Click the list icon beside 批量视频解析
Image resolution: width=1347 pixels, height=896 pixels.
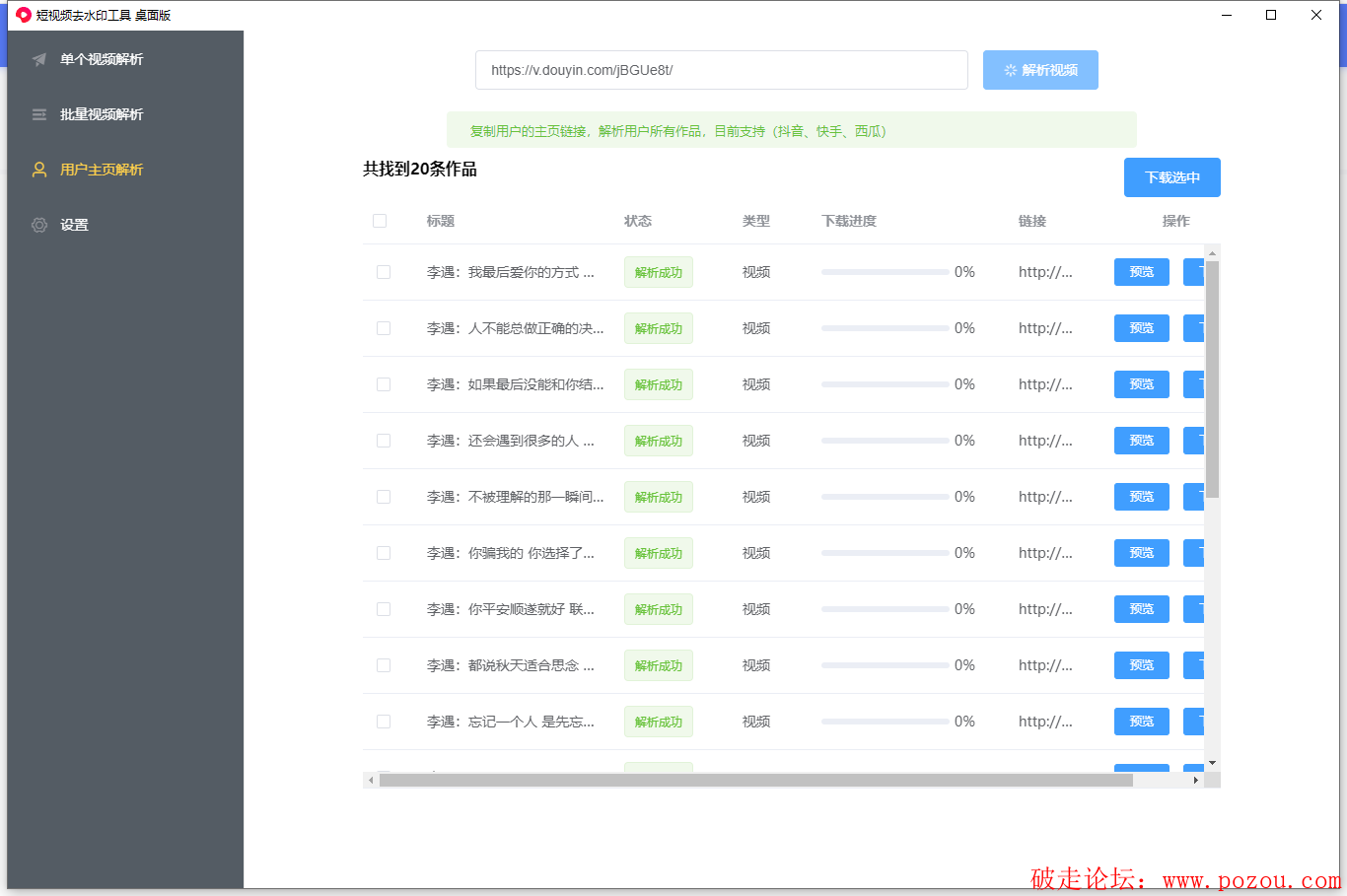click(39, 114)
